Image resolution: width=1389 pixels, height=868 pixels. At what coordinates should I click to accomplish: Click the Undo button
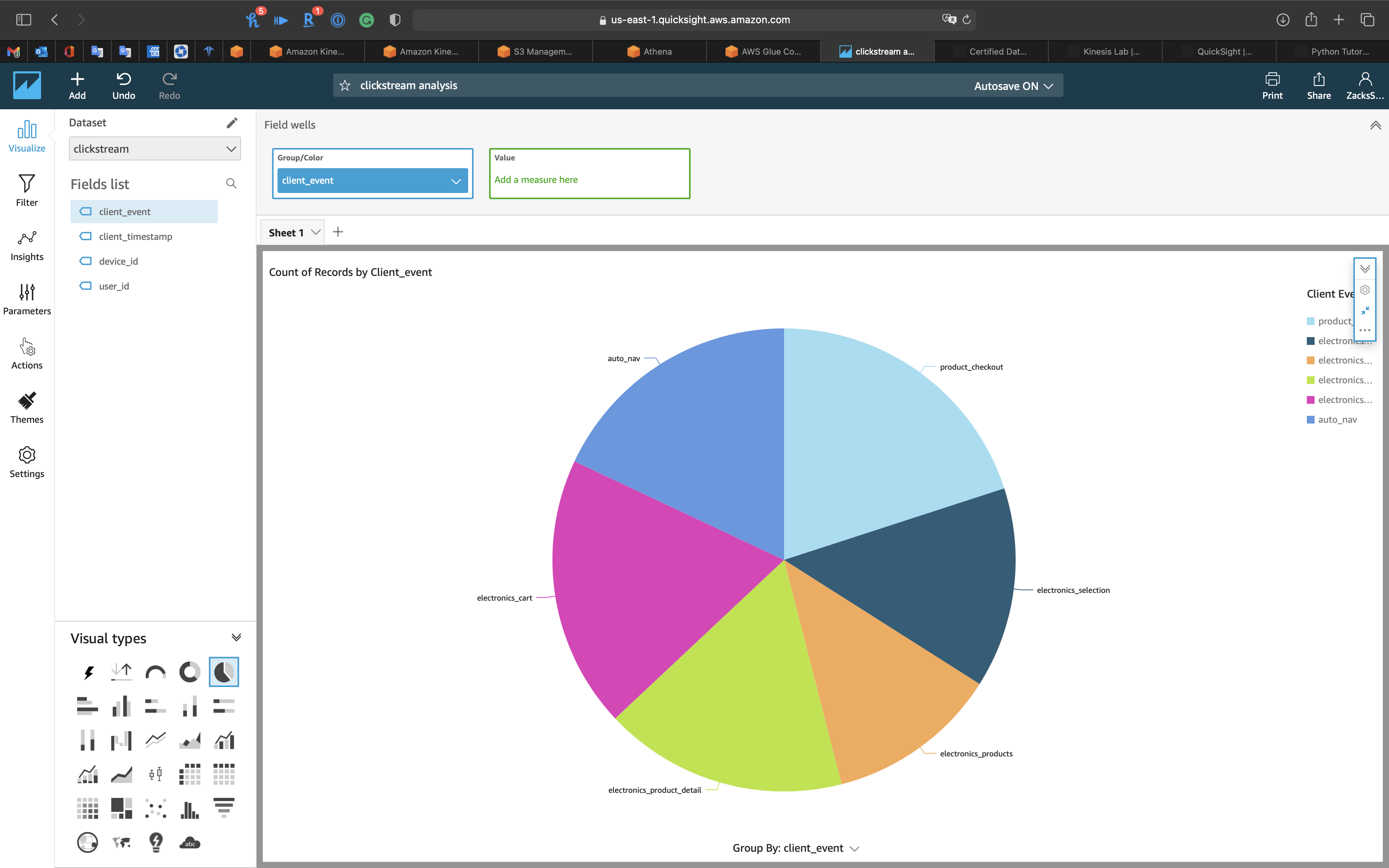pyautogui.click(x=123, y=86)
